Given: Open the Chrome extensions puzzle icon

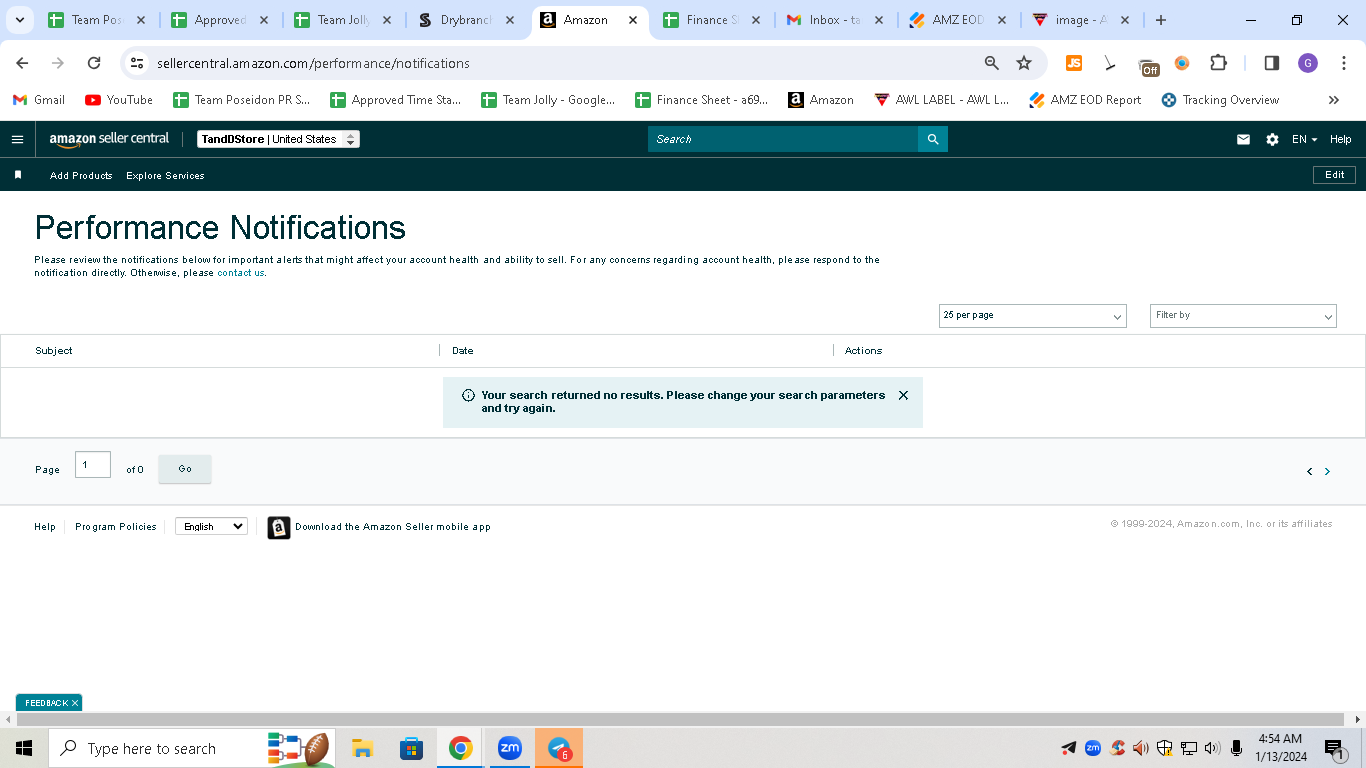Looking at the screenshot, I should pos(1218,63).
